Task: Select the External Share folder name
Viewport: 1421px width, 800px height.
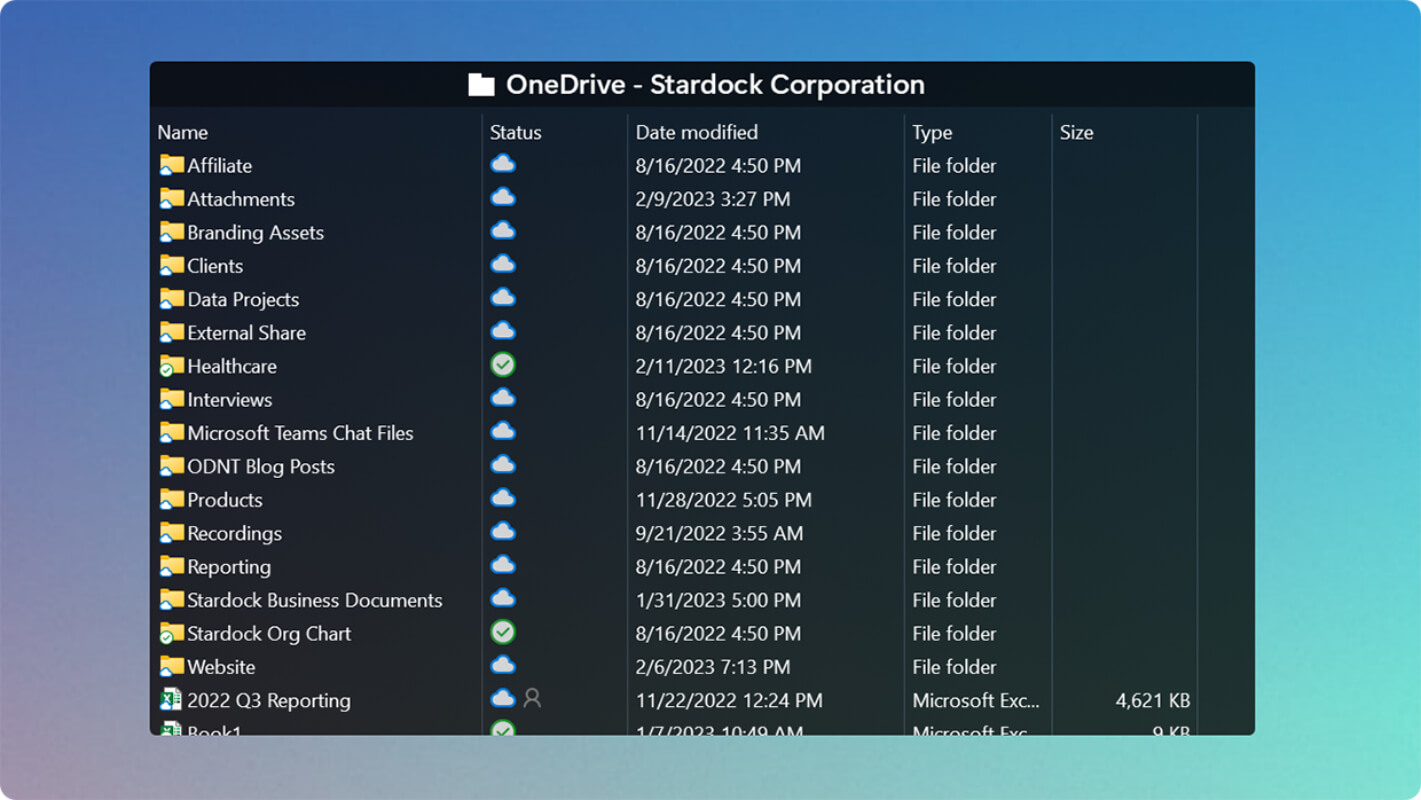Action: [x=247, y=333]
